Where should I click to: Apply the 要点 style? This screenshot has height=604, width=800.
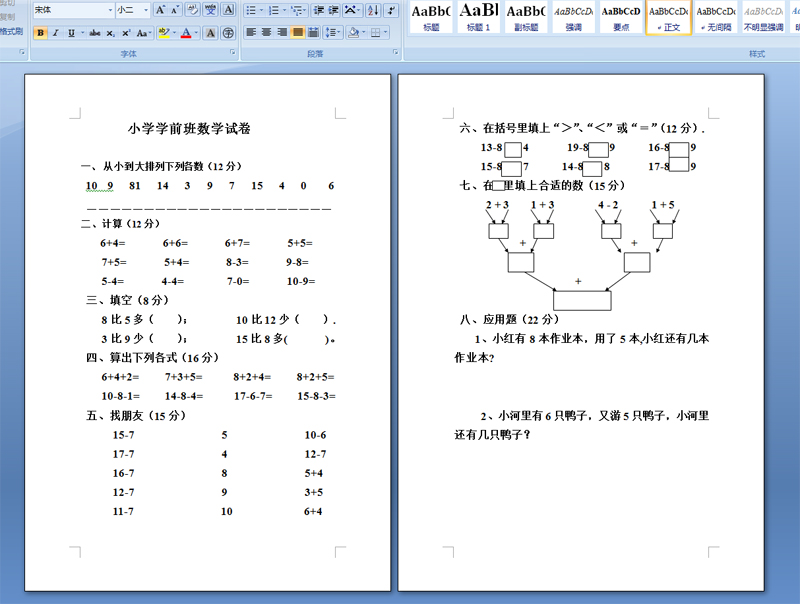621,17
